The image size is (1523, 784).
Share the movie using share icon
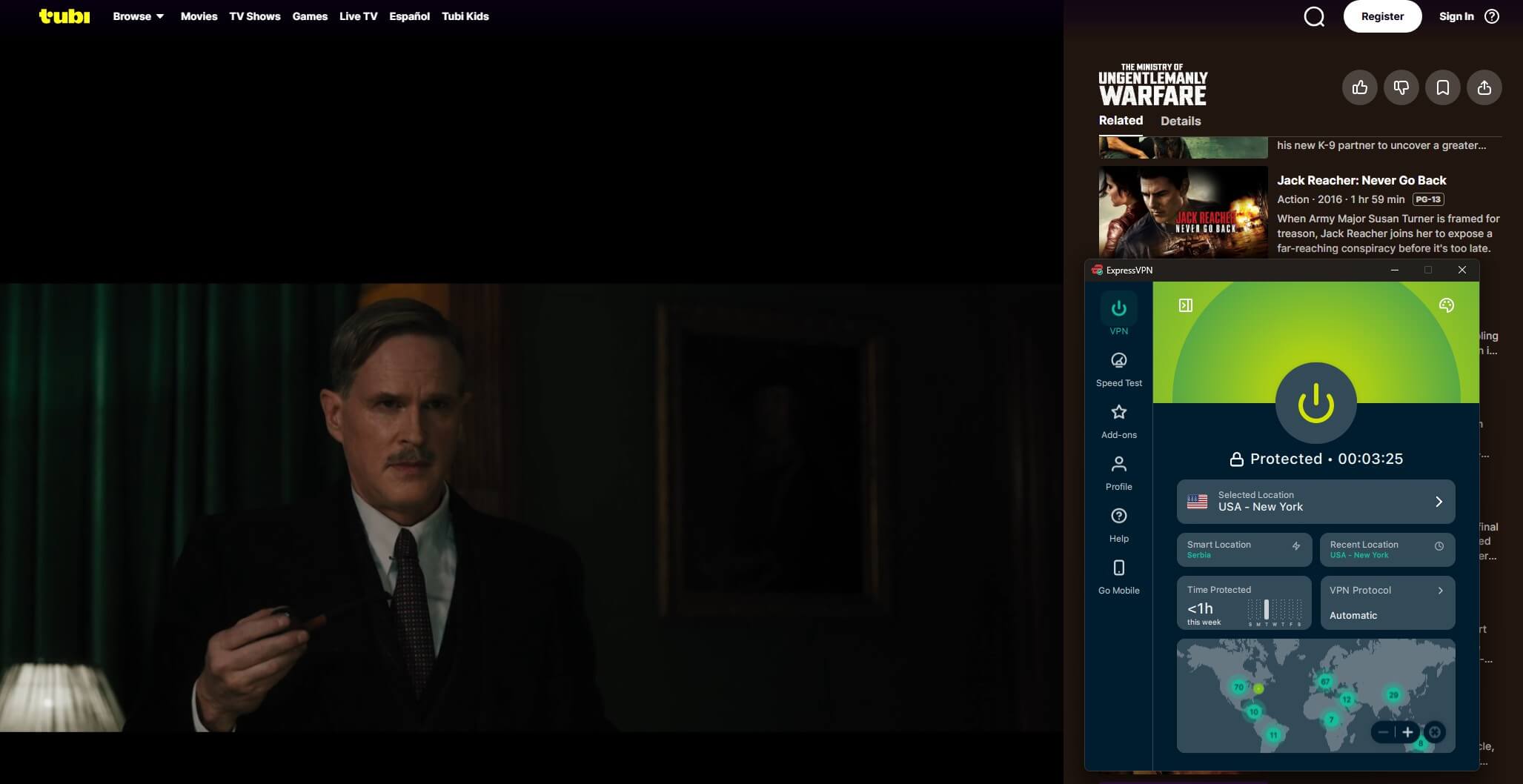click(x=1484, y=87)
